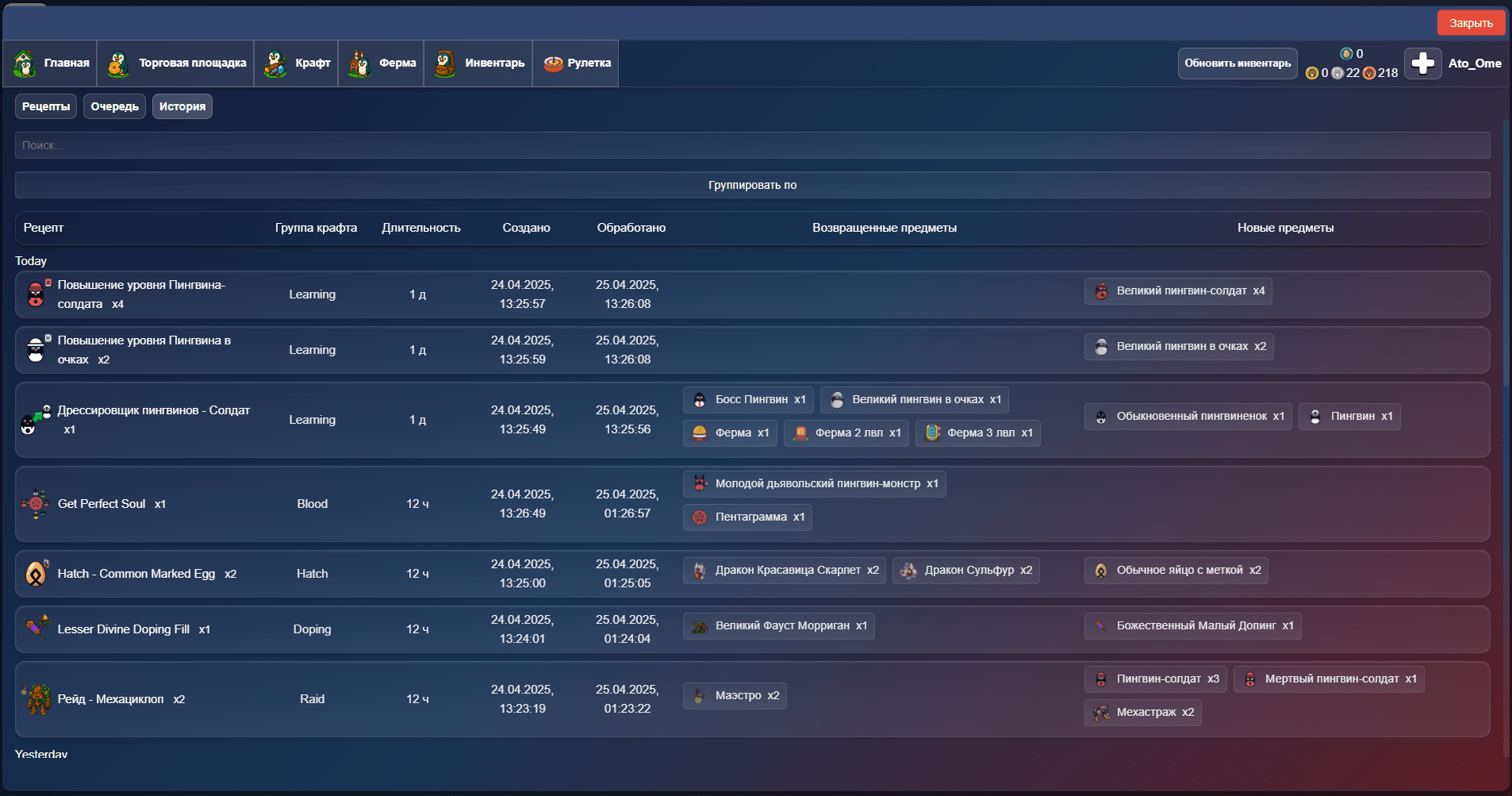Switch to the Ферма tab

point(381,63)
